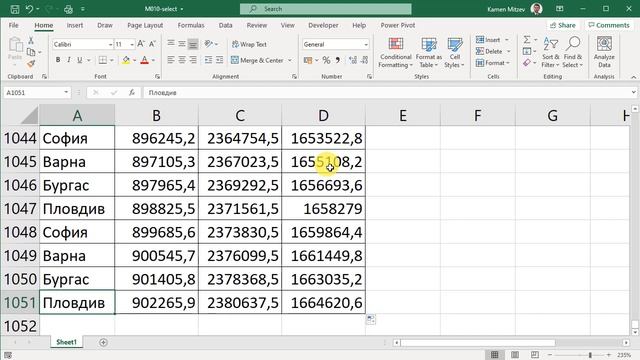Collapse the ribbon with the chevron
The width and height of the screenshot is (640, 360).
click(x=633, y=77)
